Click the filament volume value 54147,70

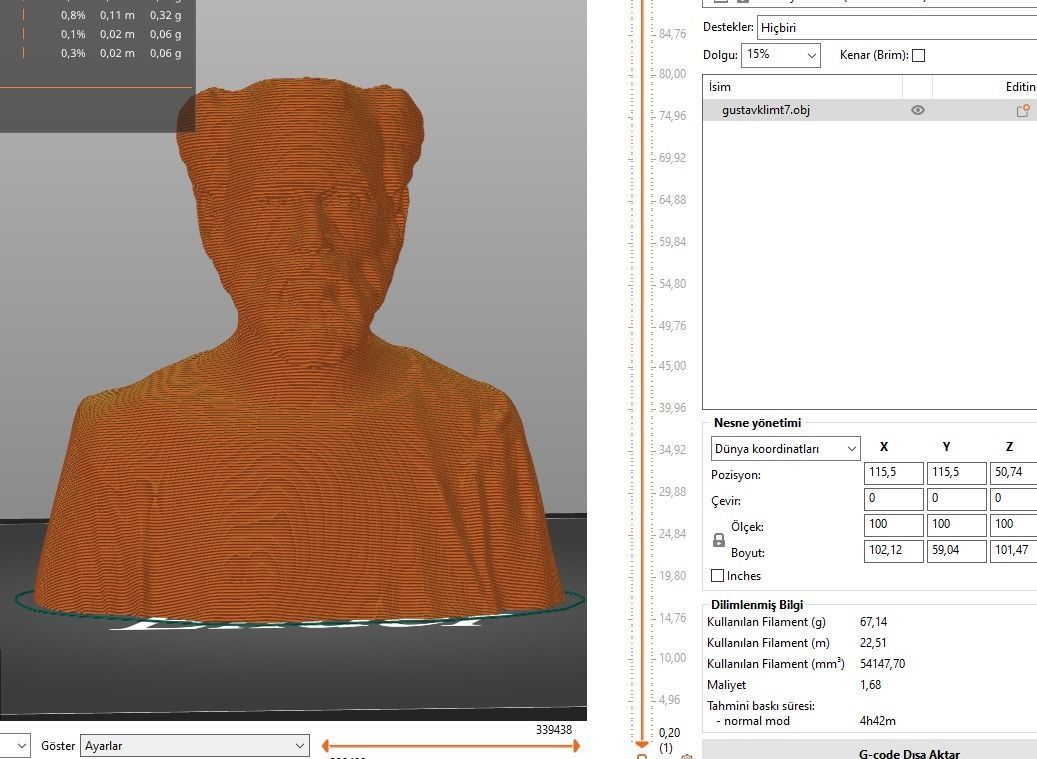pos(882,664)
